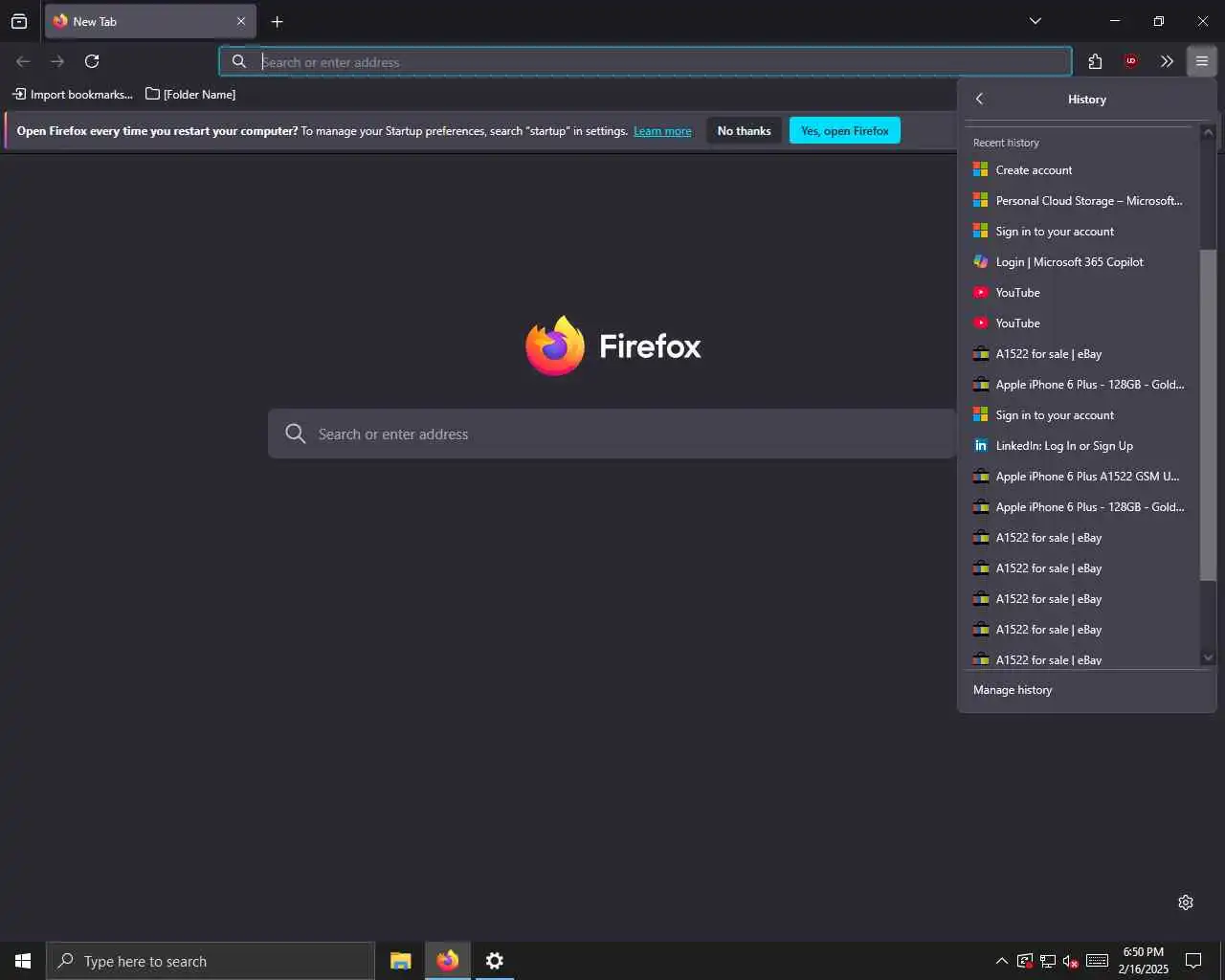This screenshot has width=1225, height=980.
Task: Click Manage history at panel bottom
Action: 1087,690
